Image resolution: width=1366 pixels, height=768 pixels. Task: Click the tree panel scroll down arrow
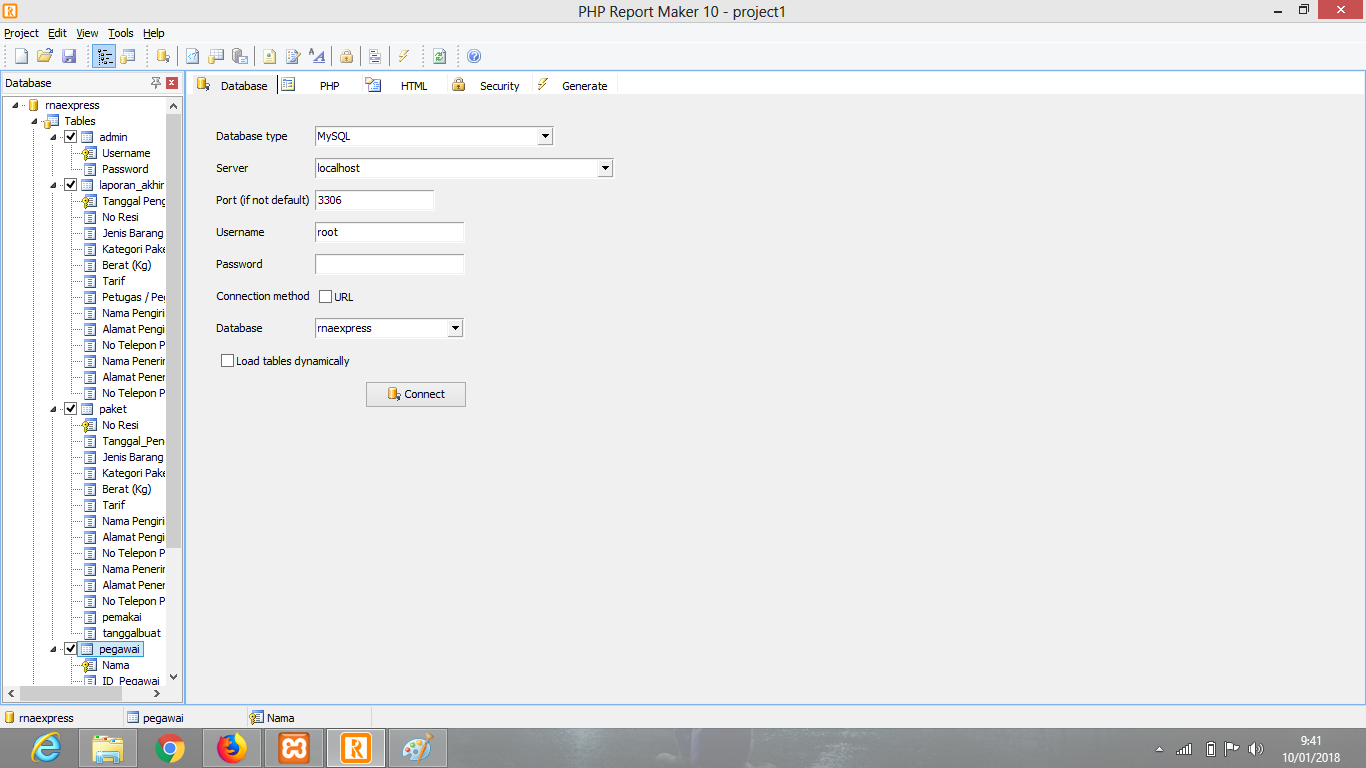click(x=173, y=677)
